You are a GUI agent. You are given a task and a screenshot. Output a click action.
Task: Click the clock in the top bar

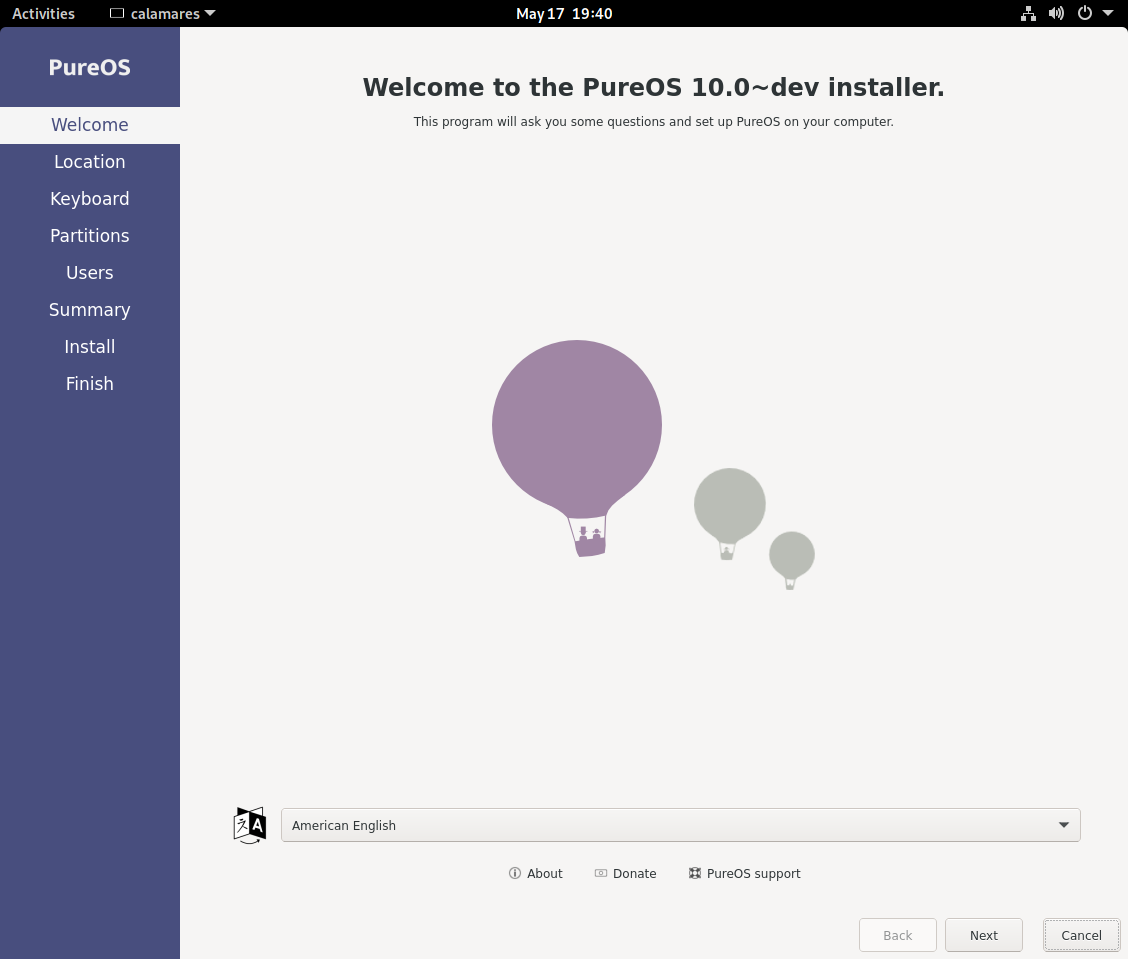(x=564, y=13)
